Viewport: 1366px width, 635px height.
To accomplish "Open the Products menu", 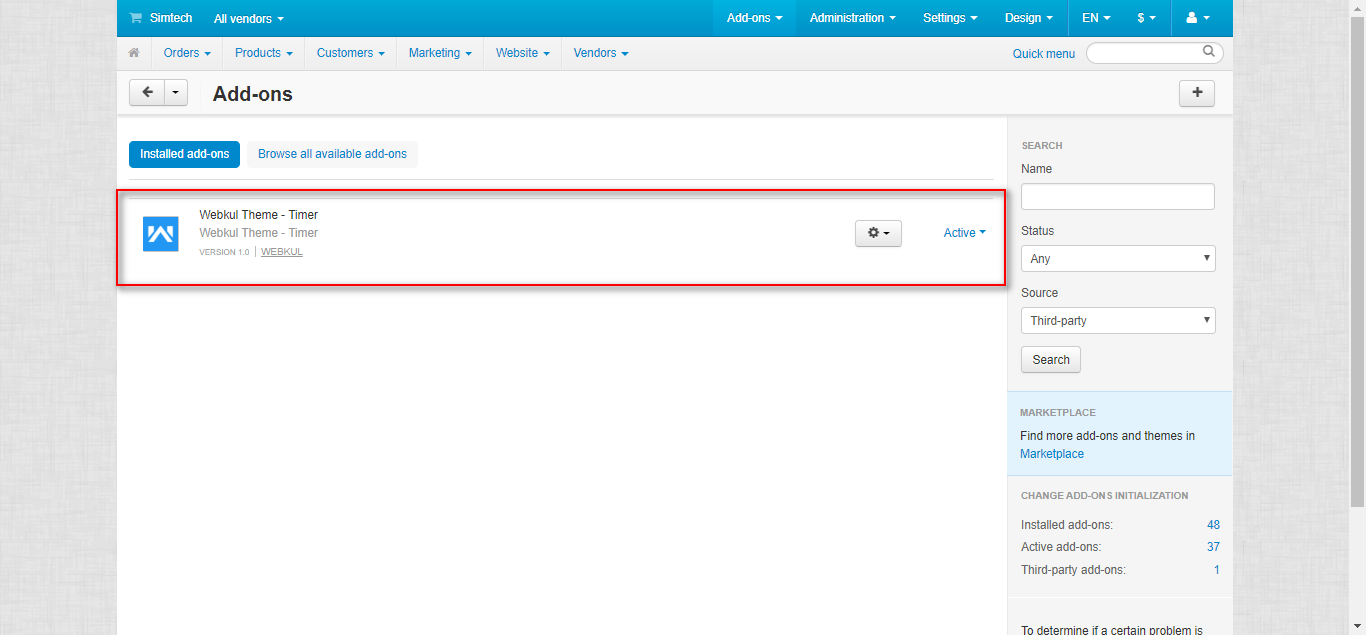I will pos(264,53).
